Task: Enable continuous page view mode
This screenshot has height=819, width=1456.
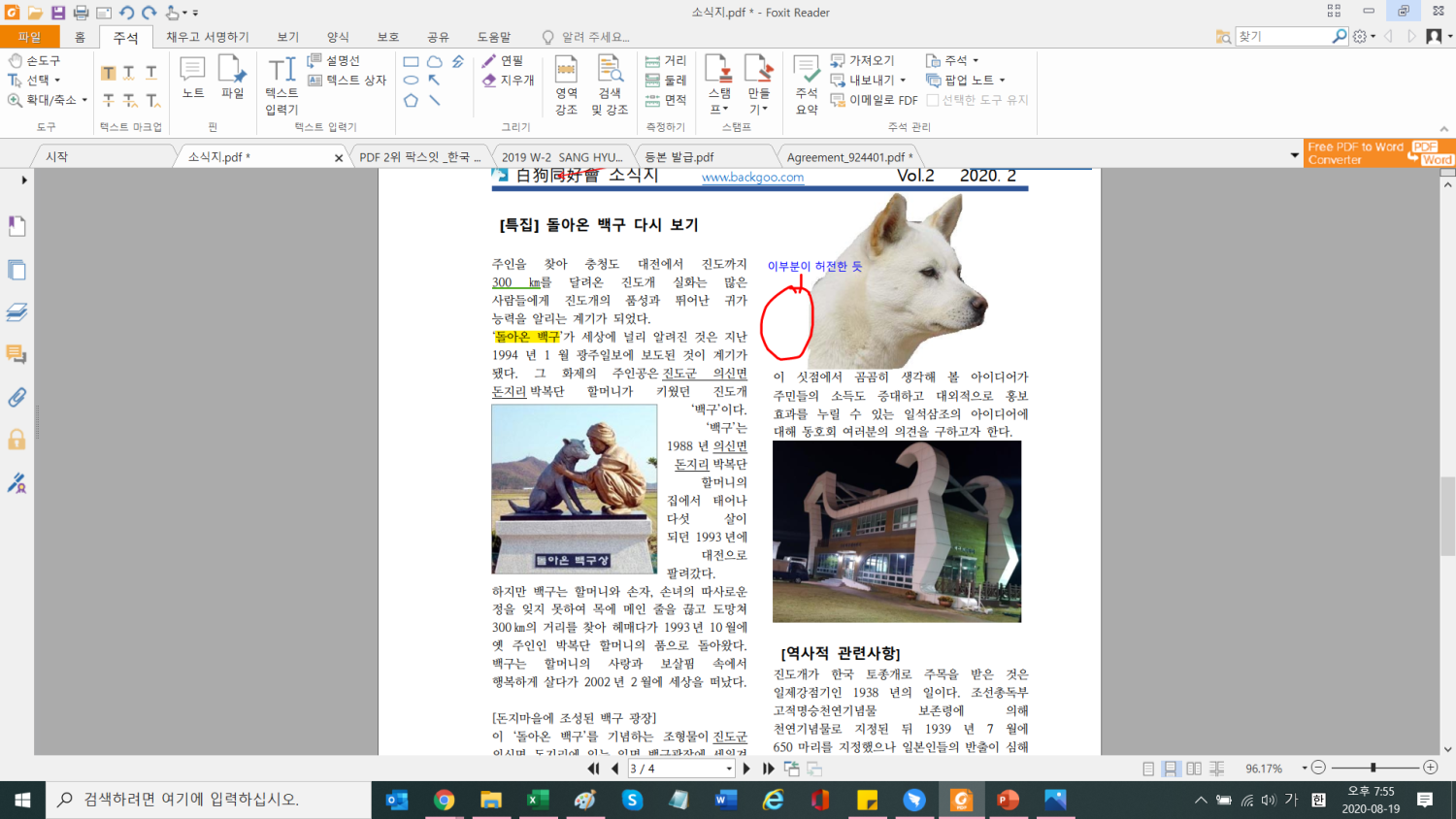Action: pyautogui.click(x=1171, y=769)
